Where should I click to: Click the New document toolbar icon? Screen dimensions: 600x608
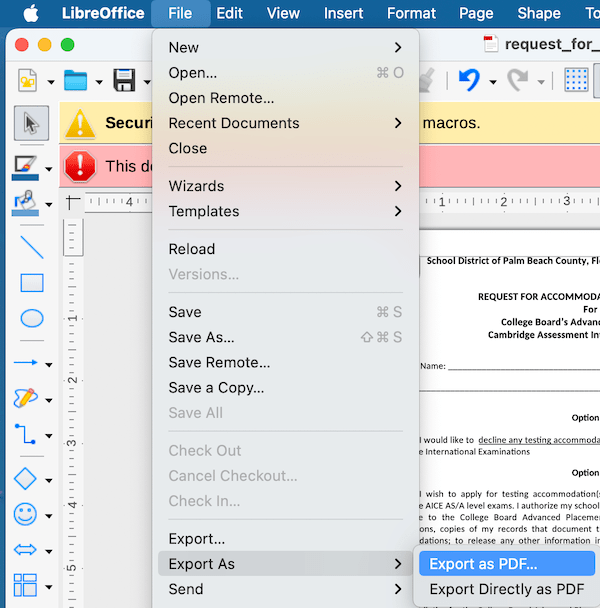(x=28, y=80)
